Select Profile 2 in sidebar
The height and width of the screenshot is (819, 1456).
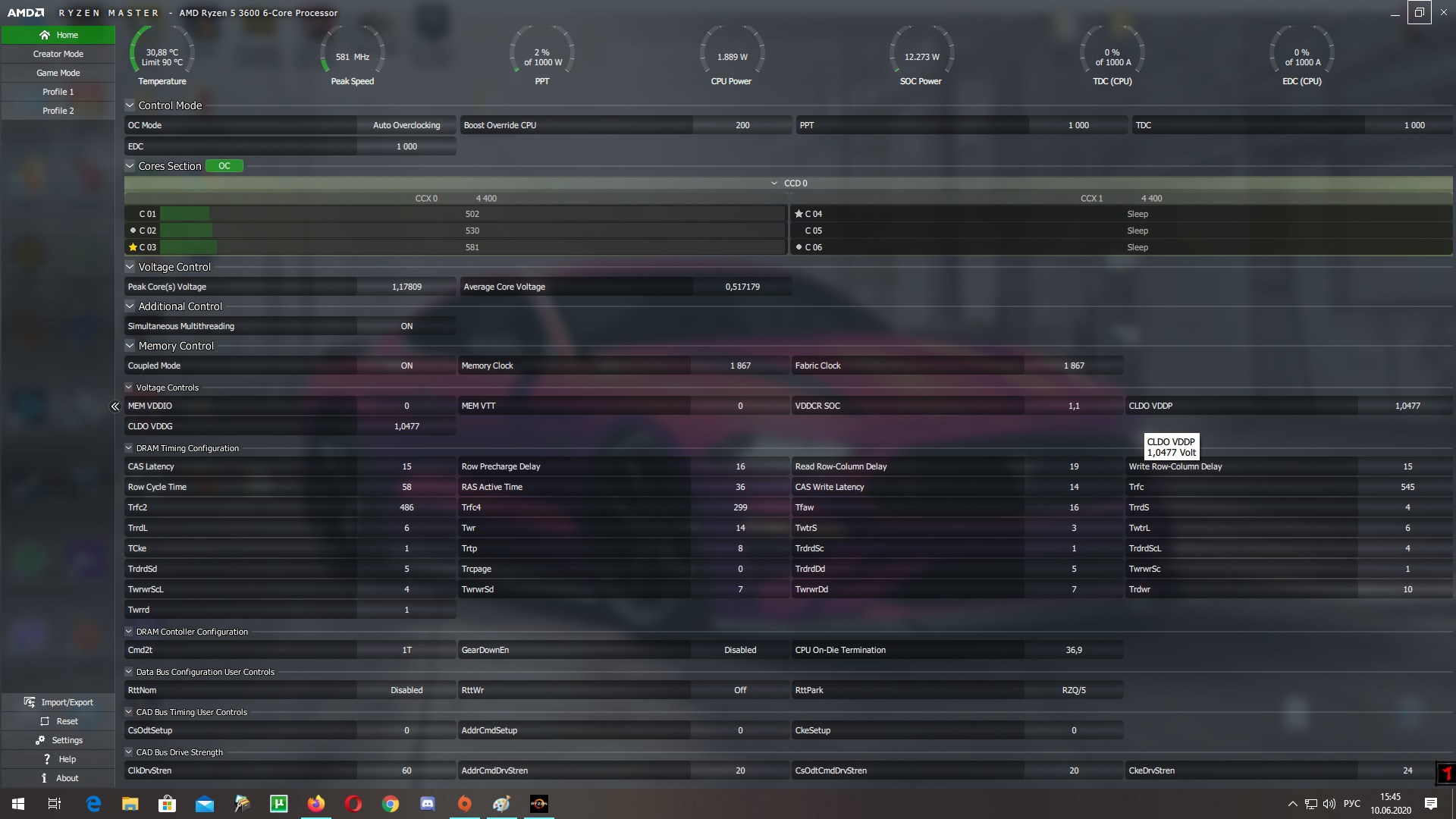point(58,111)
